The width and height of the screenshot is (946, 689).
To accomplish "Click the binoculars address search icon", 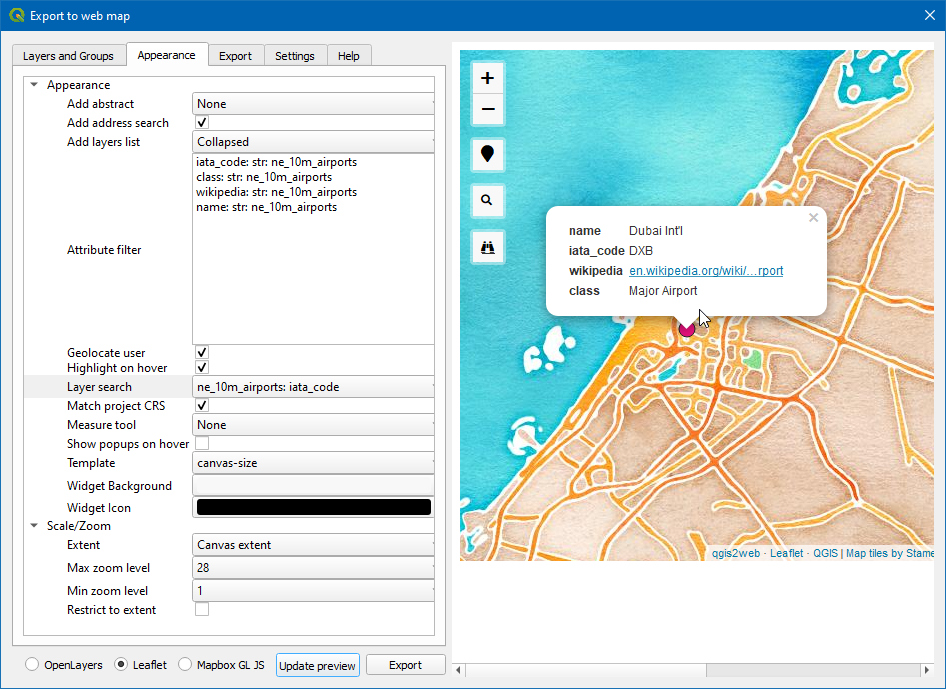I will coord(487,247).
